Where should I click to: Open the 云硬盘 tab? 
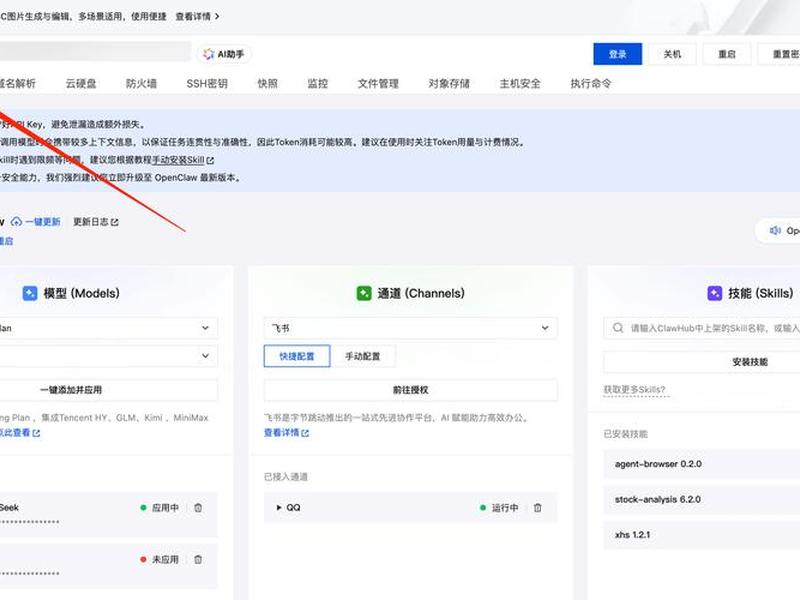[x=81, y=83]
